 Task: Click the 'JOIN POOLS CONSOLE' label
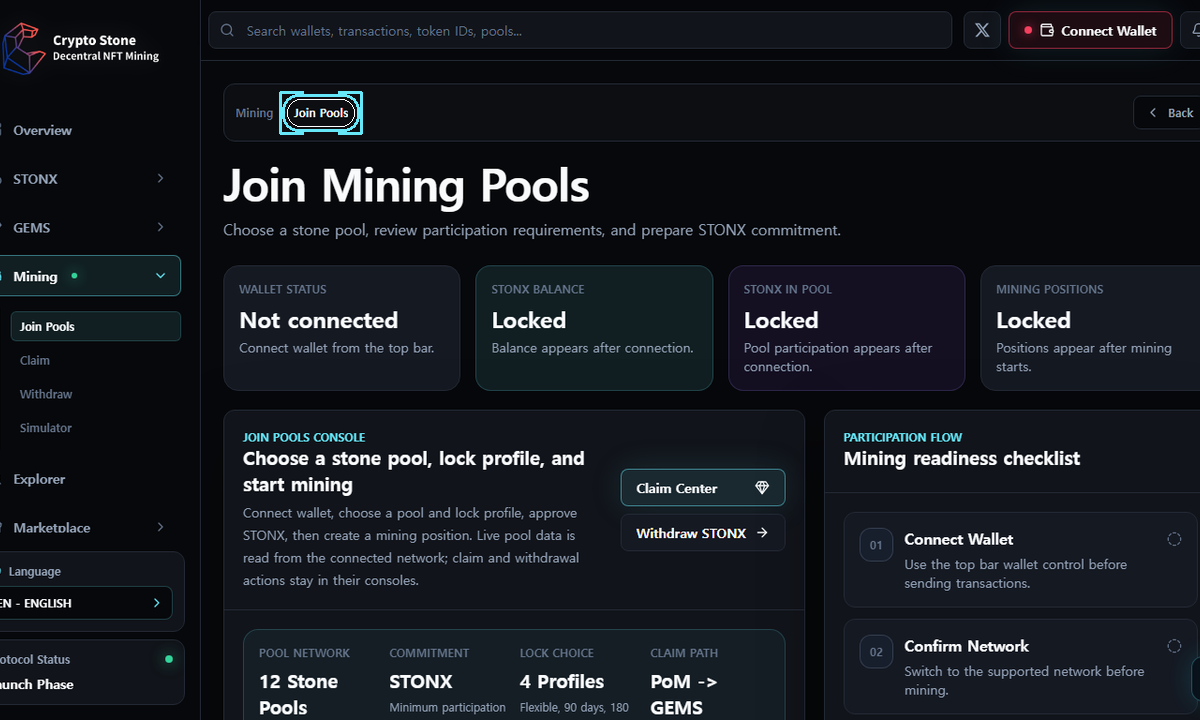pos(304,438)
